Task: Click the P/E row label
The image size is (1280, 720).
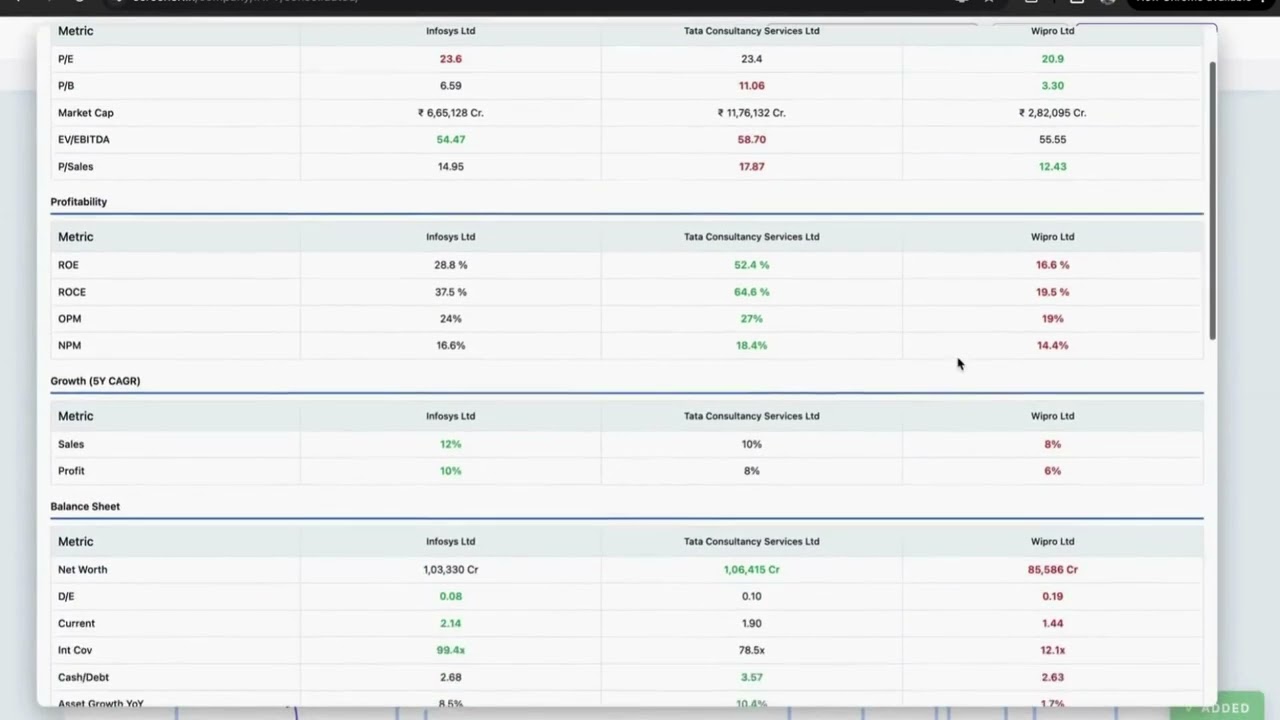Action: coord(66,59)
